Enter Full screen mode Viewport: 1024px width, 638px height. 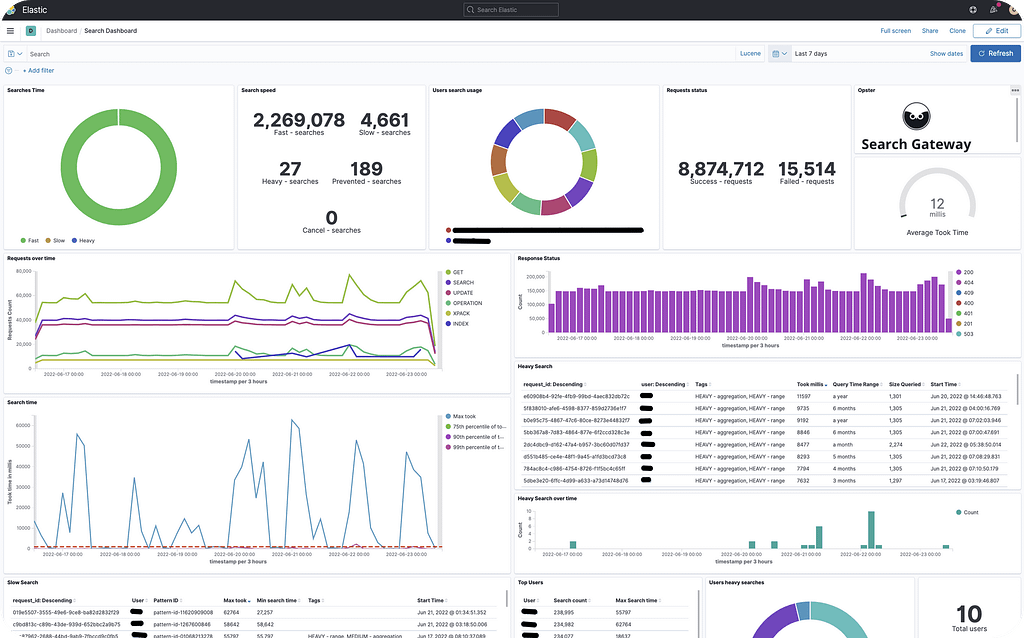pos(895,31)
